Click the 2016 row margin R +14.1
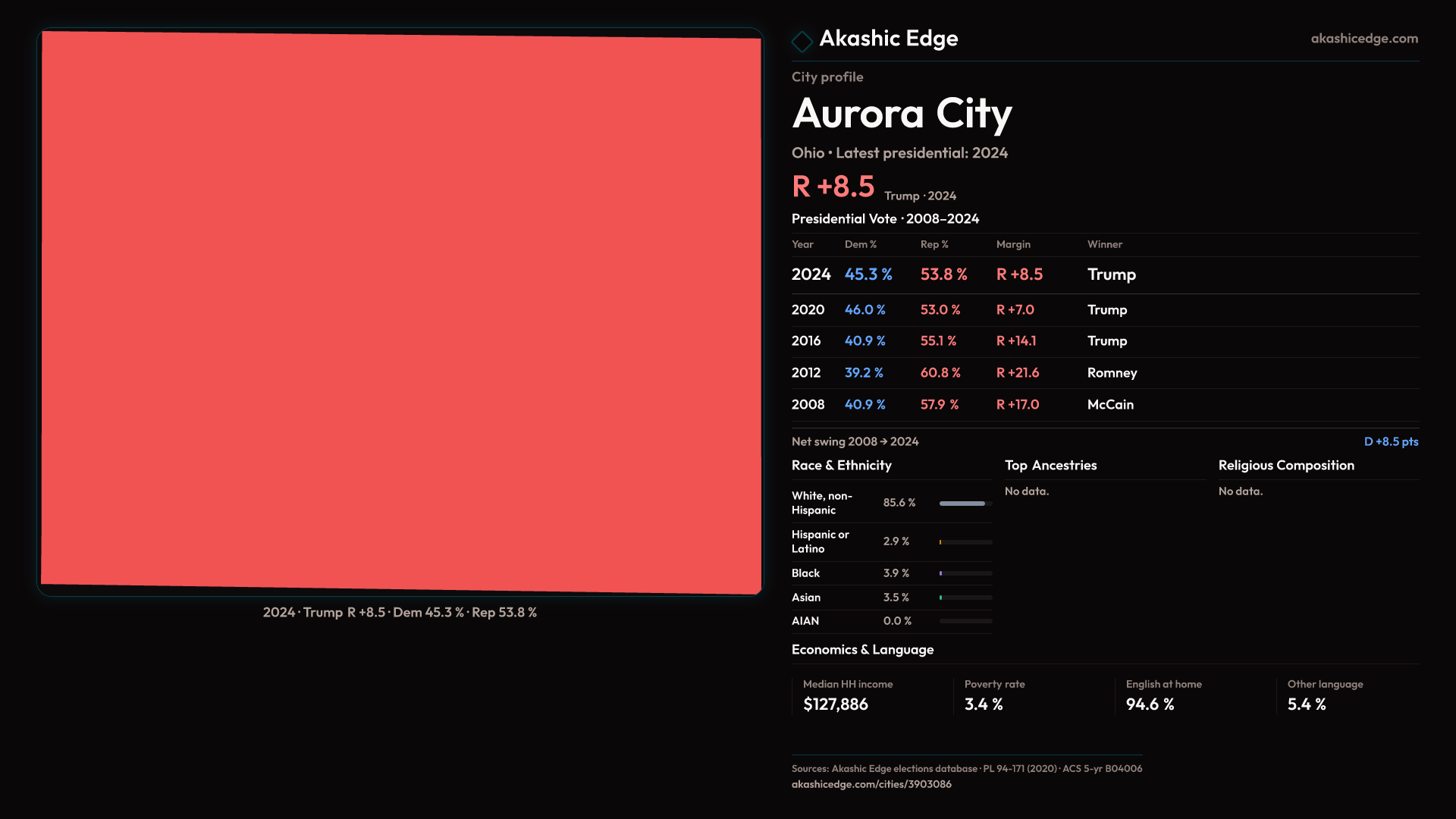The height and width of the screenshot is (819, 1456). 1015,341
